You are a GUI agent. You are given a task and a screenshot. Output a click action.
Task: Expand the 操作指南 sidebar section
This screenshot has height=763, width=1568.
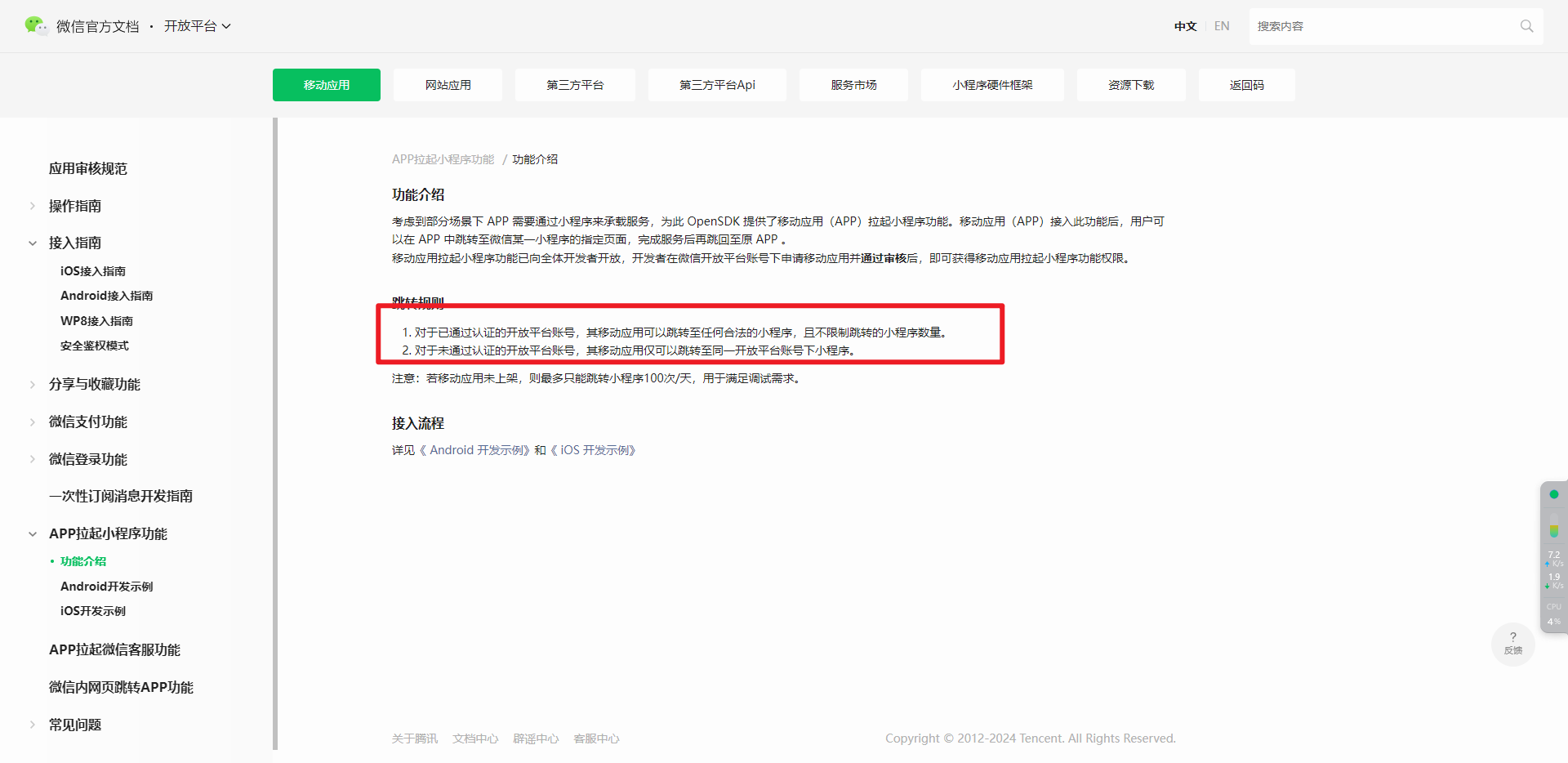tap(33, 206)
